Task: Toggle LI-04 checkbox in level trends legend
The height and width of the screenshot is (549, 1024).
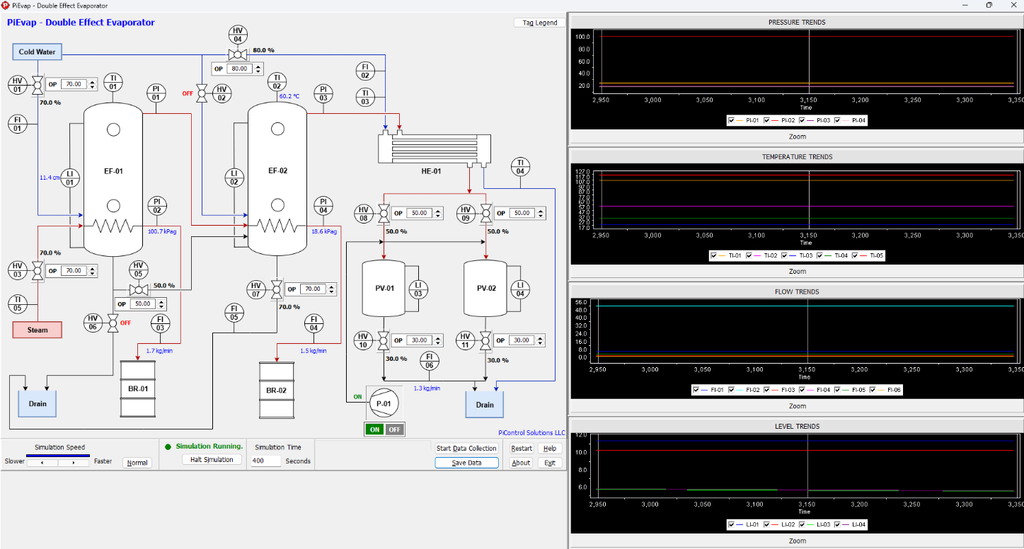Action: tap(838, 524)
